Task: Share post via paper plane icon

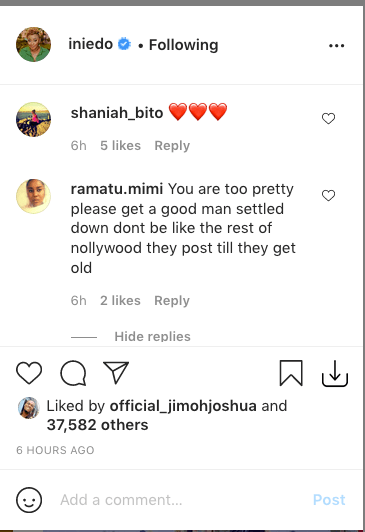Action: click(x=116, y=373)
